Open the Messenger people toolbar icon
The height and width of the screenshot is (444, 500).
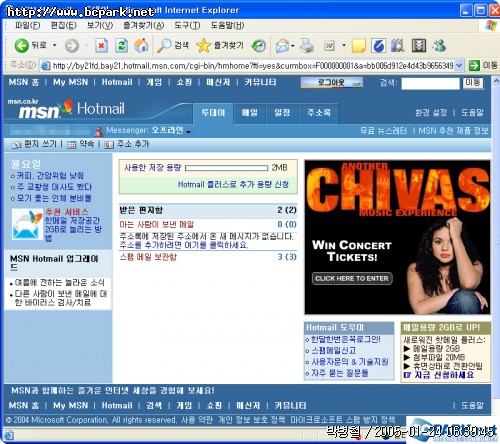[439, 46]
